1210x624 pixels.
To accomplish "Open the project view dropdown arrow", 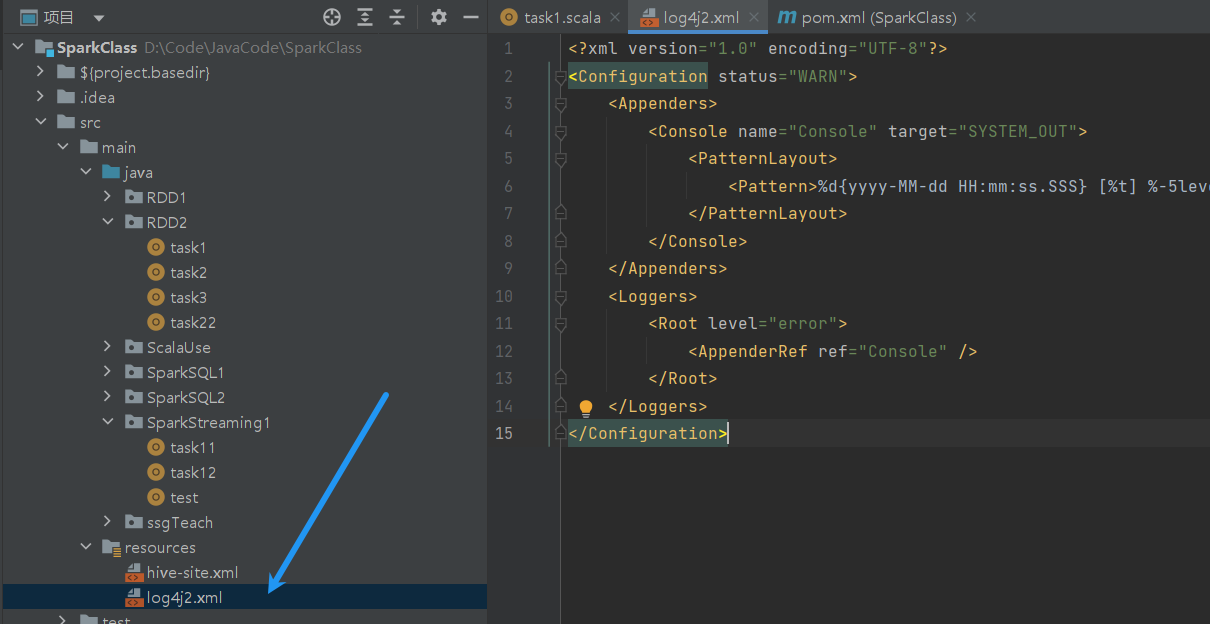I will point(98,18).
